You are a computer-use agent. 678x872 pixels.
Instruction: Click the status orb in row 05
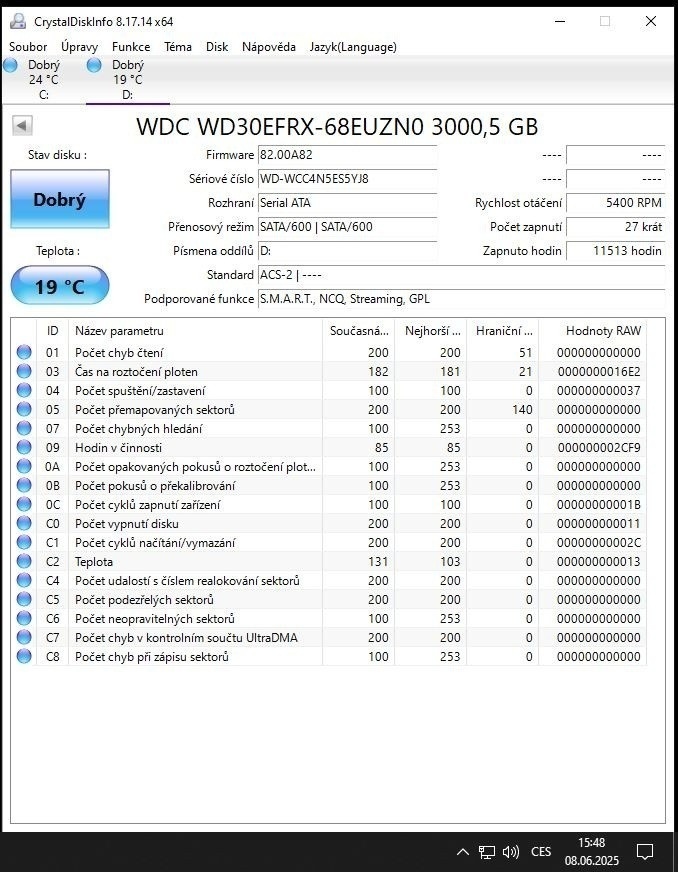pos(24,409)
